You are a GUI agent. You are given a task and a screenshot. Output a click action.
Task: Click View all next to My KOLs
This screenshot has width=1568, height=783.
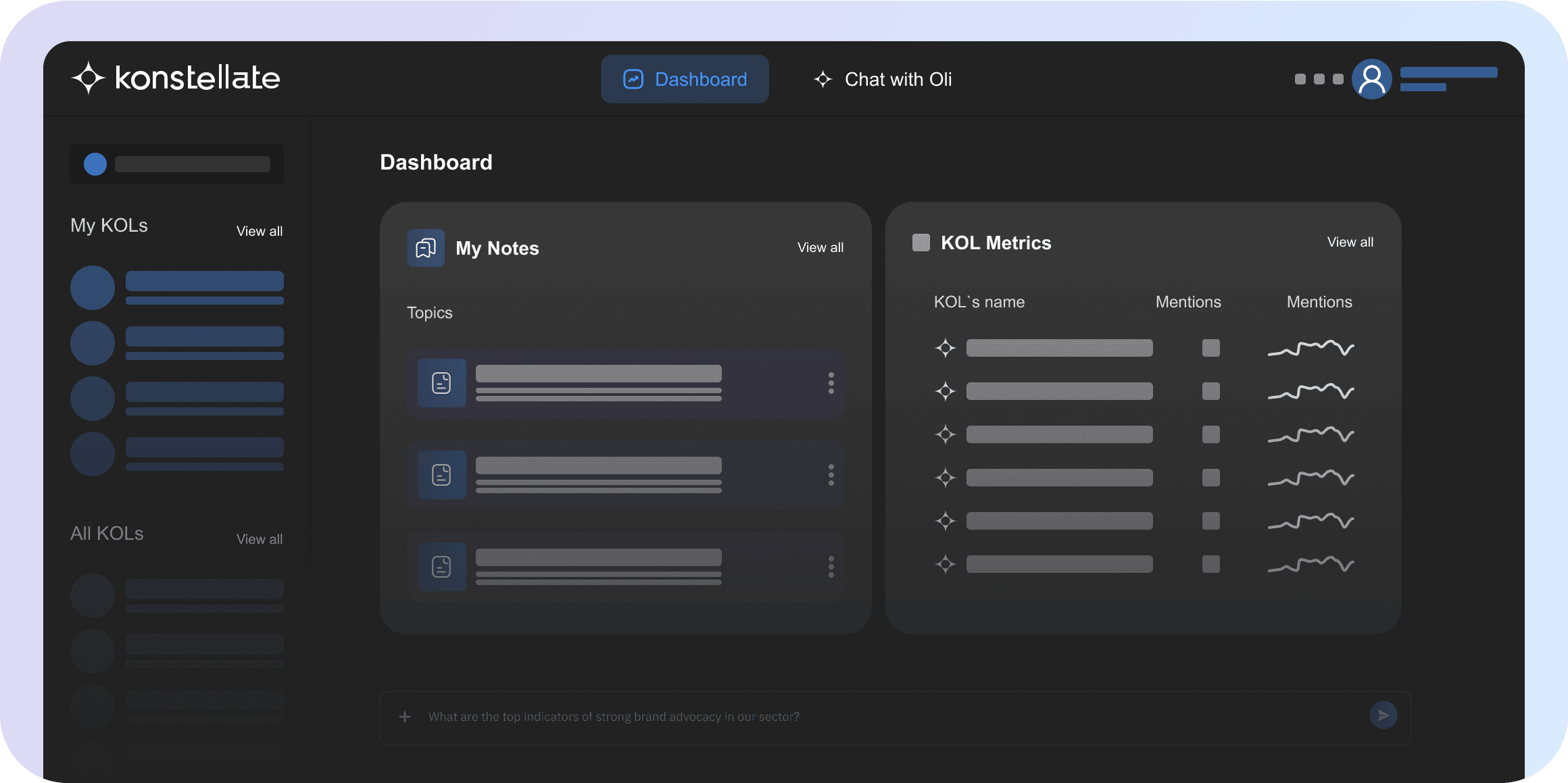[260, 231]
